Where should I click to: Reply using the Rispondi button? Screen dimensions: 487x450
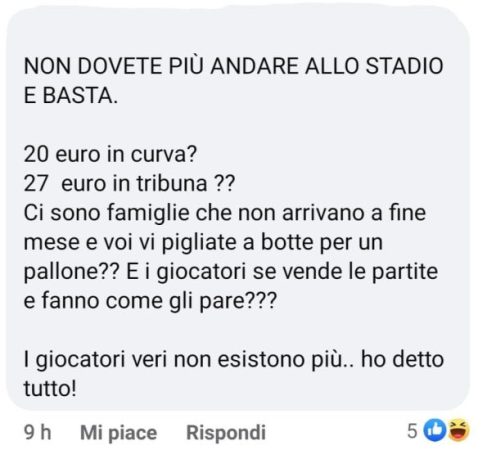click(226, 433)
